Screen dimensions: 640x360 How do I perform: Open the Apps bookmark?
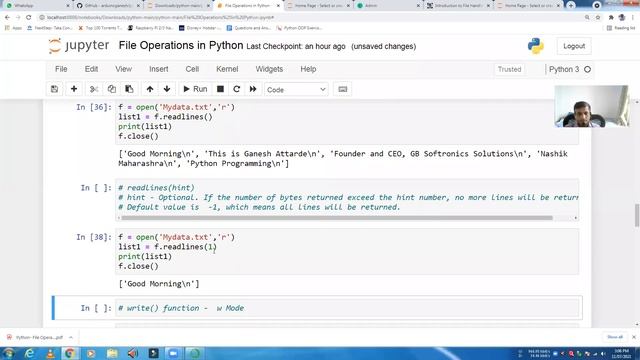pyautogui.click(x=13, y=28)
